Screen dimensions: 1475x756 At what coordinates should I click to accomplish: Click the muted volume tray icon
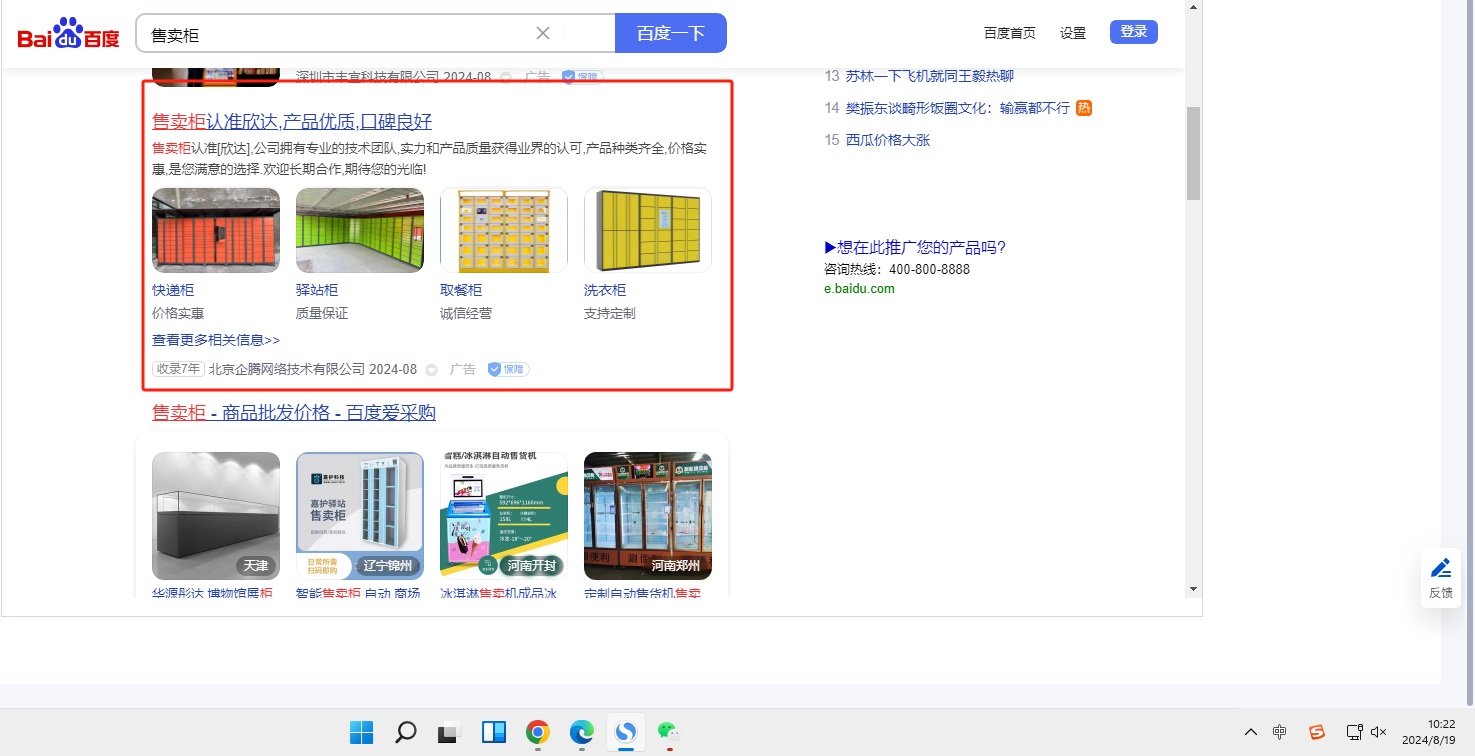1378,732
